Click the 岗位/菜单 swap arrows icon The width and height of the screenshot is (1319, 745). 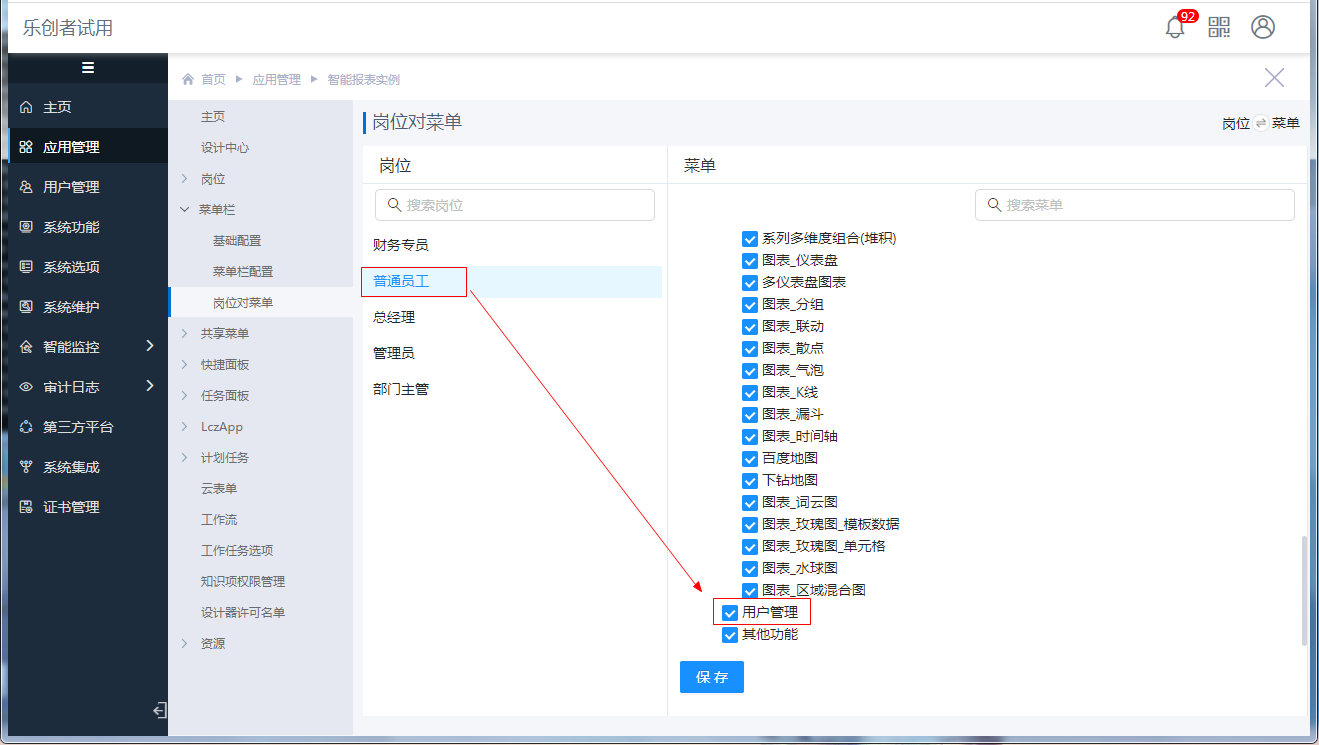(1261, 123)
